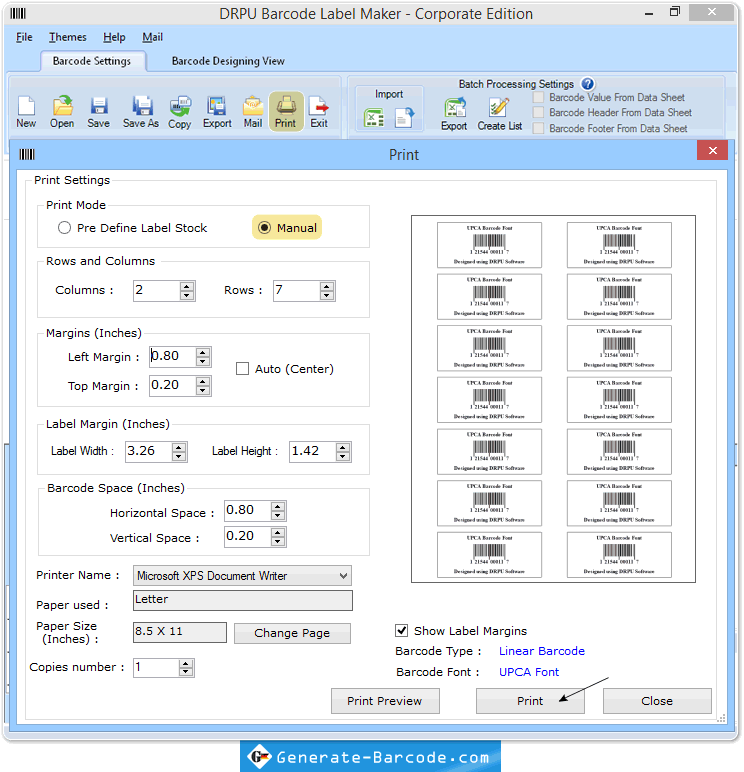Image resolution: width=744 pixels, height=772 pixels.
Task: Click the Change Page button
Action: (x=292, y=633)
